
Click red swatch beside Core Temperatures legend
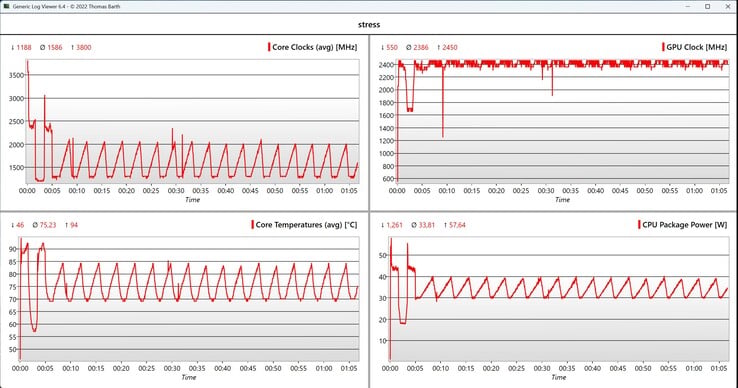[x=253, y=225]
